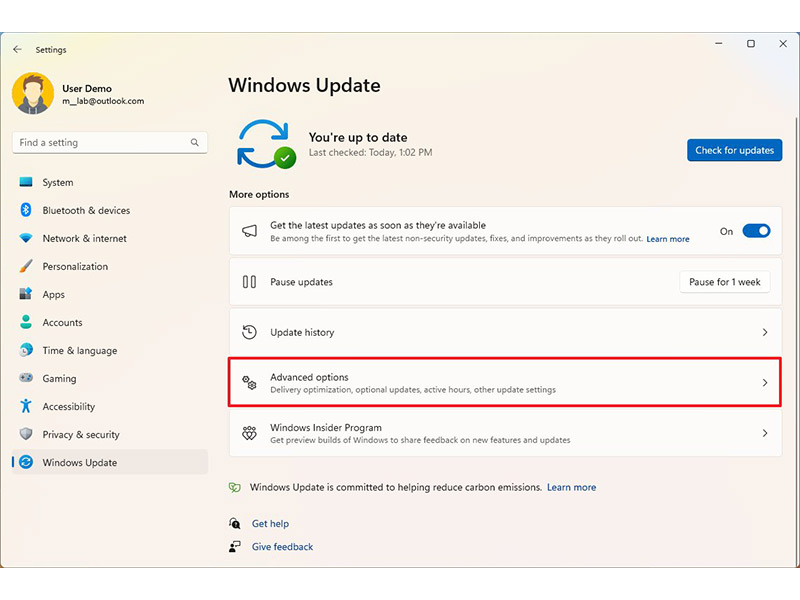This screenshot has width=800, height=600.
Task: Click the Give feedback icon
Action: pyautogui.click(x=235, y=546)
